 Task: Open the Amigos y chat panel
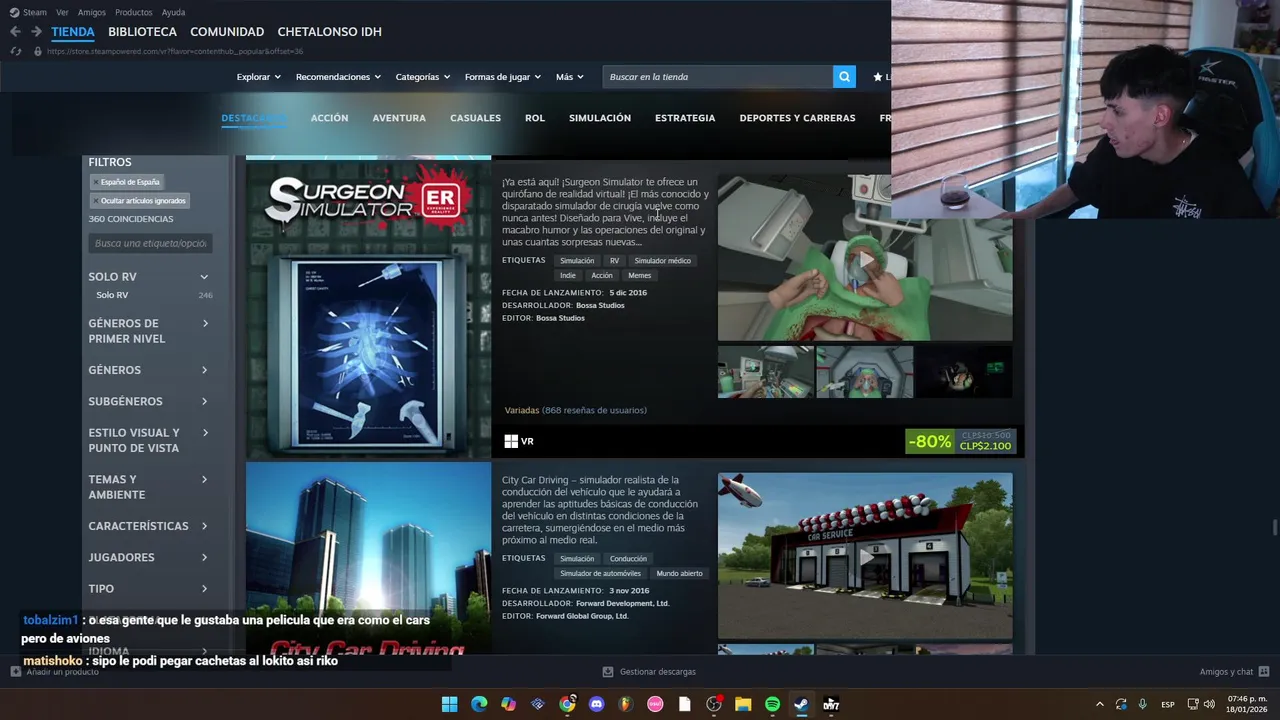click(1234, 672)
